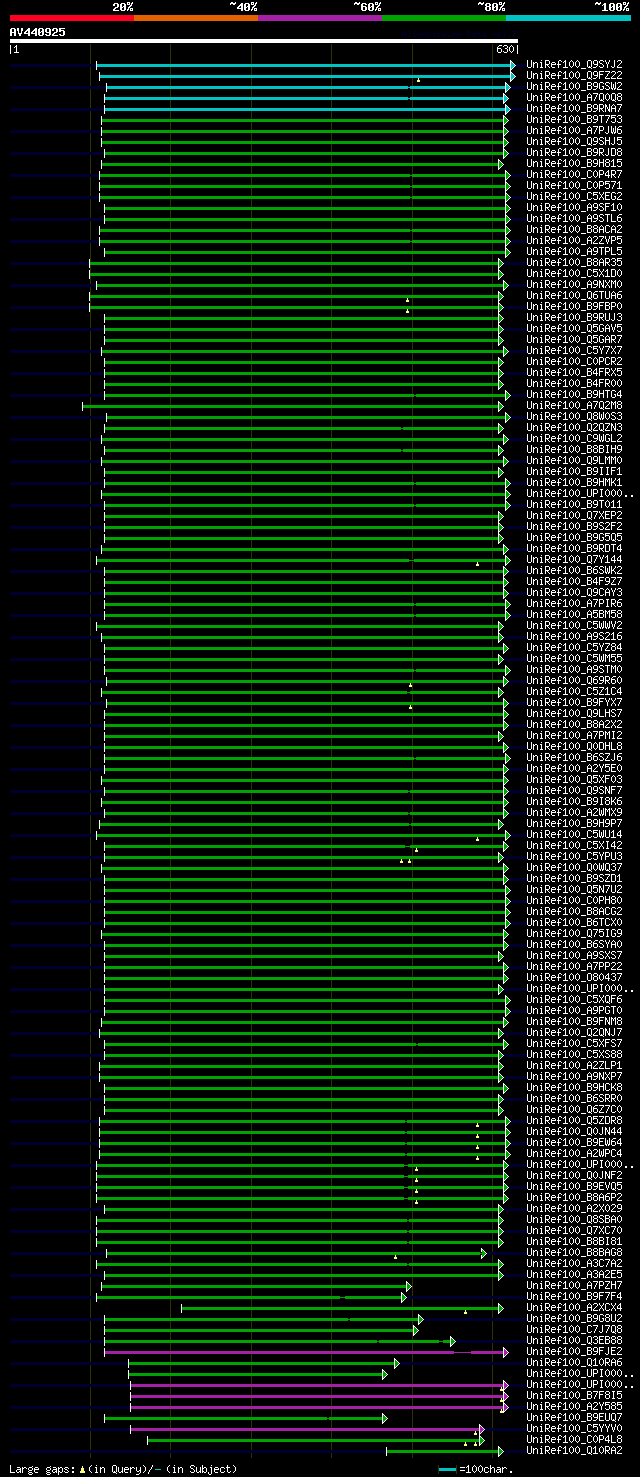Select the UniRef100_B8BAG8 label
The width and height of the screenshot is (640, 1477).
pyautogui.click(x=574, y=1252)
